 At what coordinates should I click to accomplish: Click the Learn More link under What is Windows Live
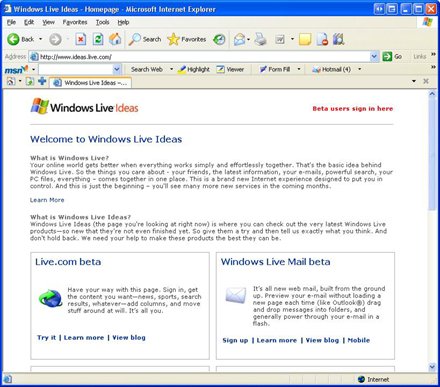tap(47, 200)
